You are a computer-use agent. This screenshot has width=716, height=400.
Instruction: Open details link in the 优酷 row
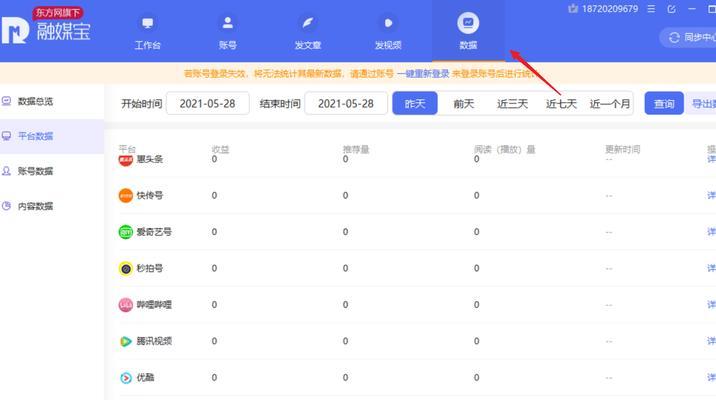point(711,378)
